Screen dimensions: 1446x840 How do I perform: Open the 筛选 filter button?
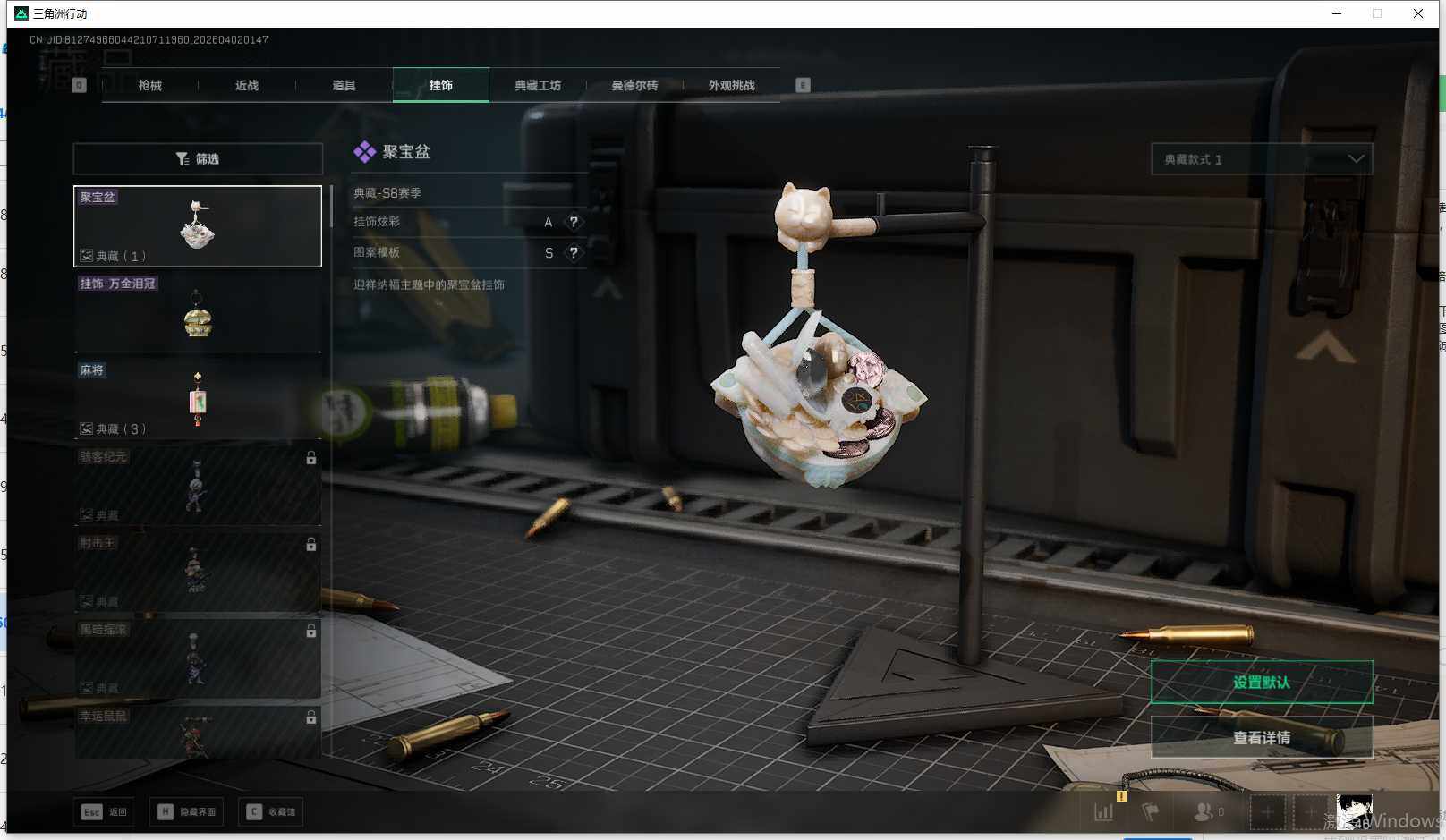(198, 158)
